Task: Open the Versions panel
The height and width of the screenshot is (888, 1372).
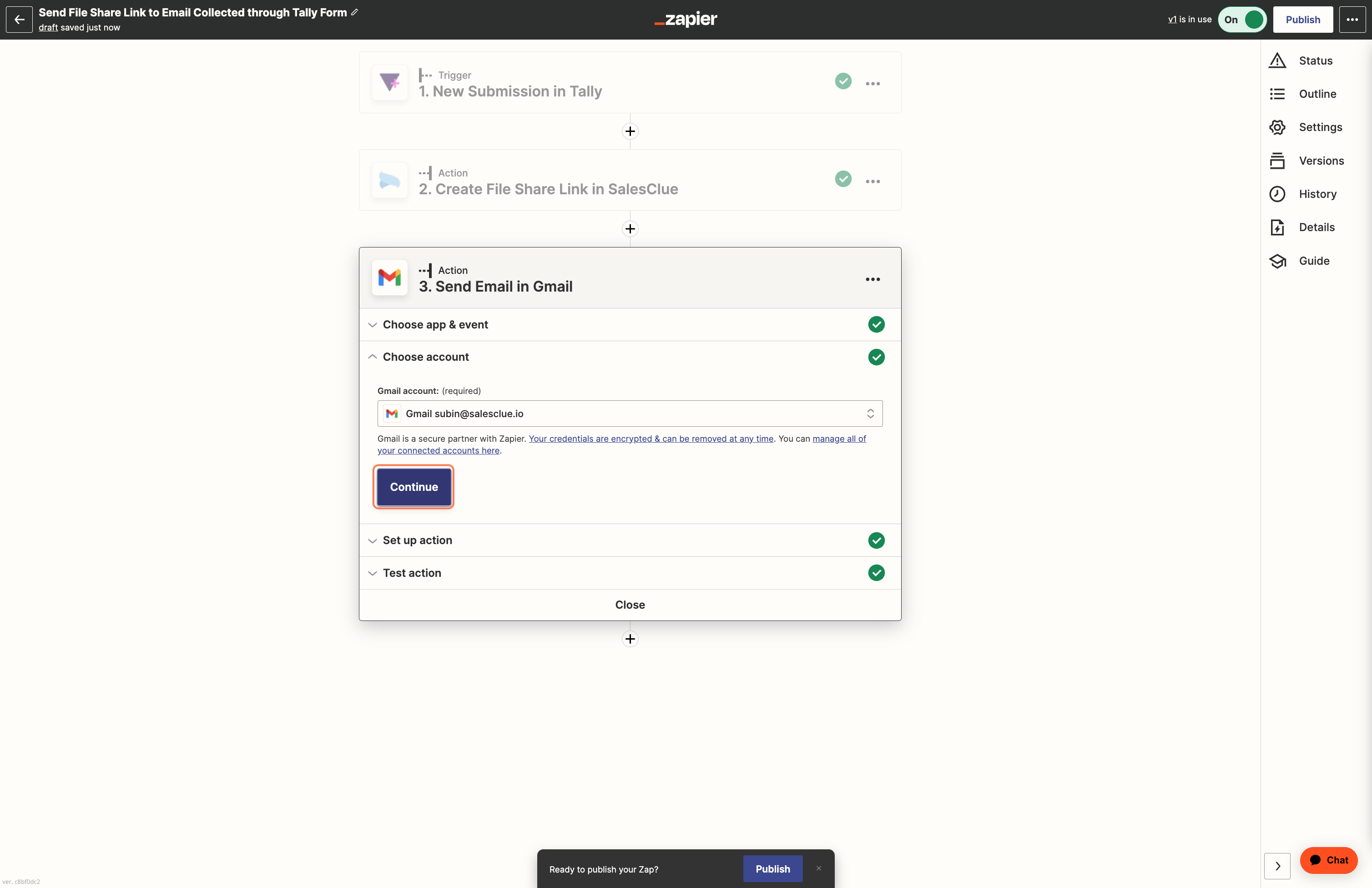Action: (x=1307, y=161)
